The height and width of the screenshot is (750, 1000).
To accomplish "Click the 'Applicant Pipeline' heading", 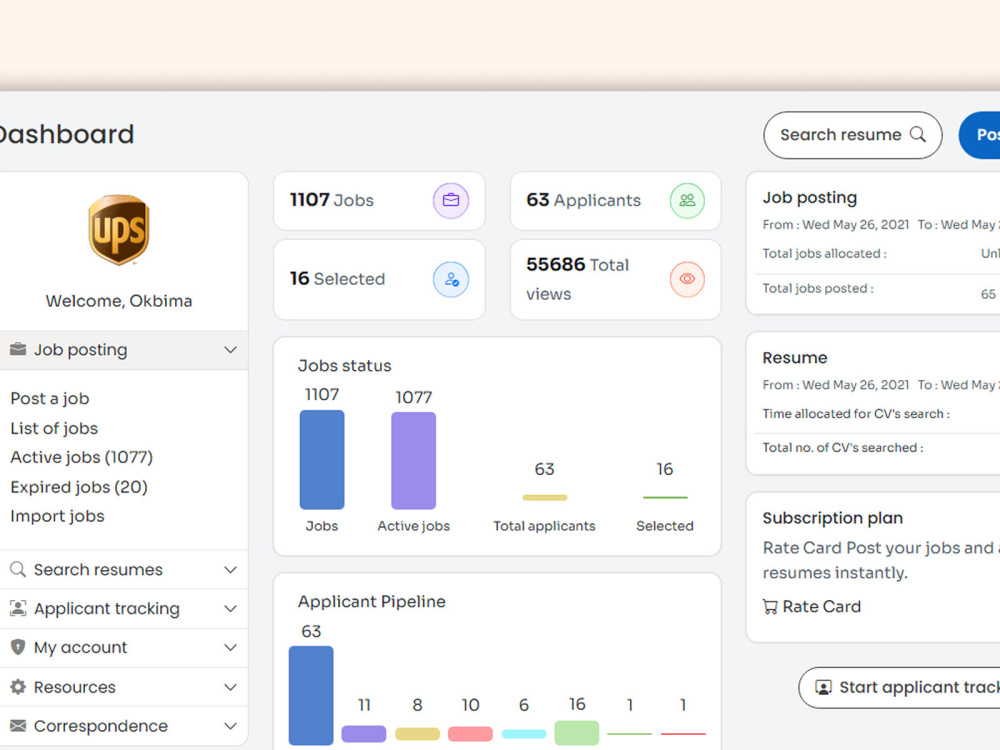I will (372, 601).
